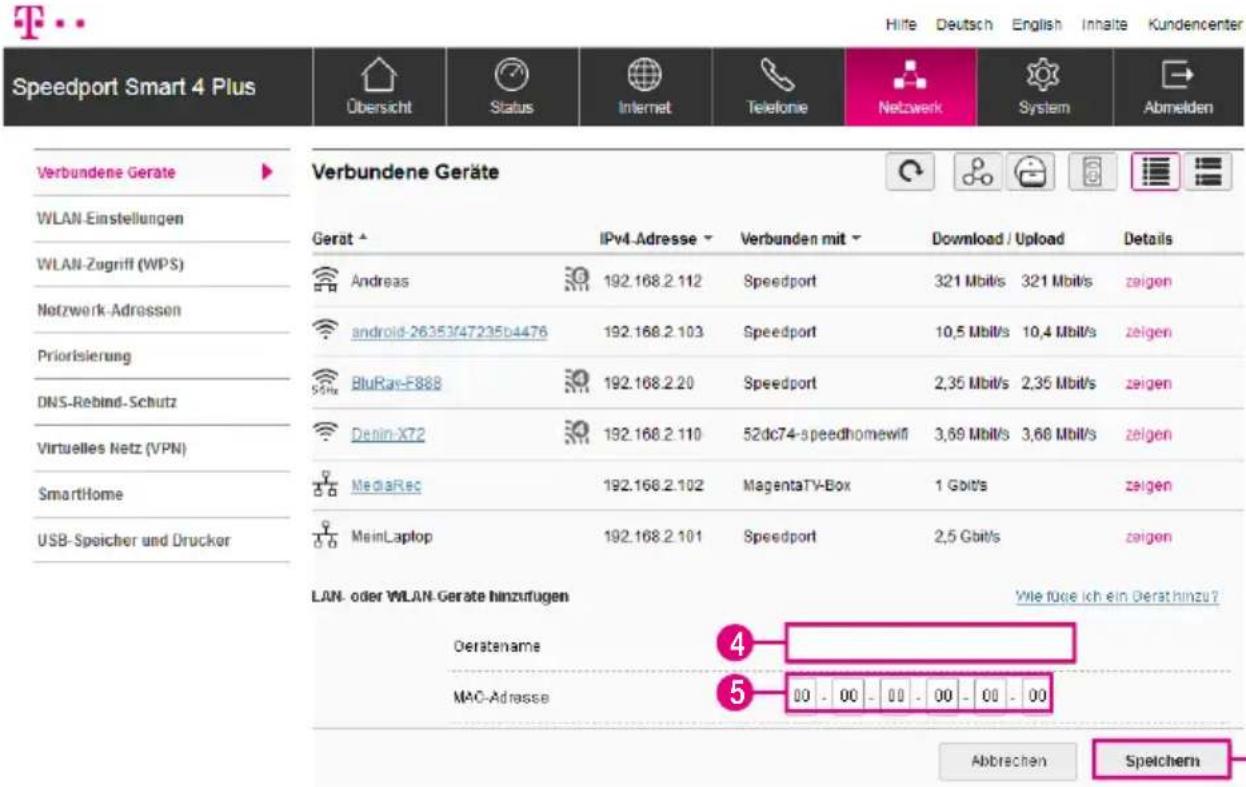Go to the Internet tab
Image resolution: width=1246 pixels, height=787 pixels.
643,89
